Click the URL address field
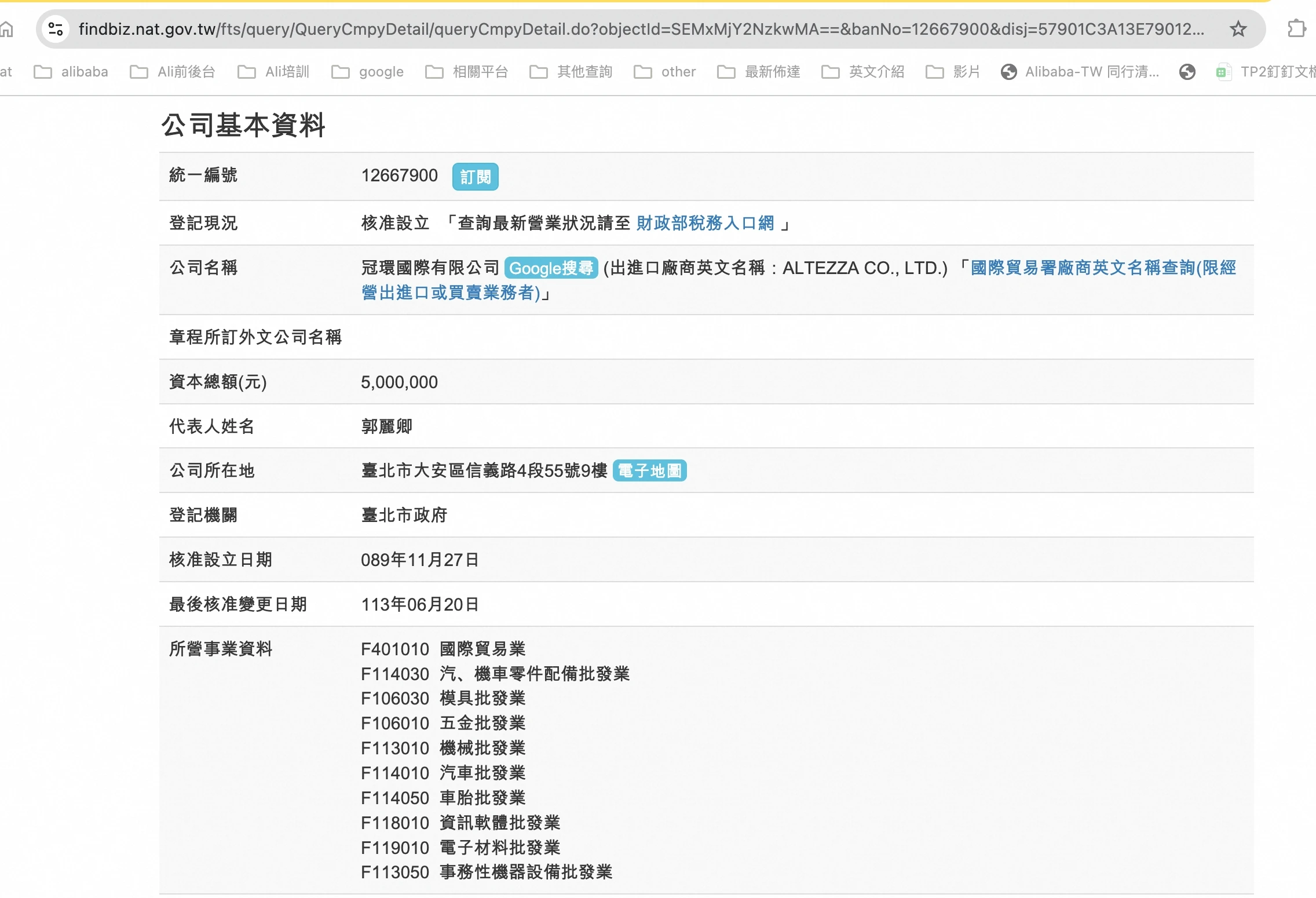Image resolution: width=1316 pixels, height=898 pixels. coord(637,29)
